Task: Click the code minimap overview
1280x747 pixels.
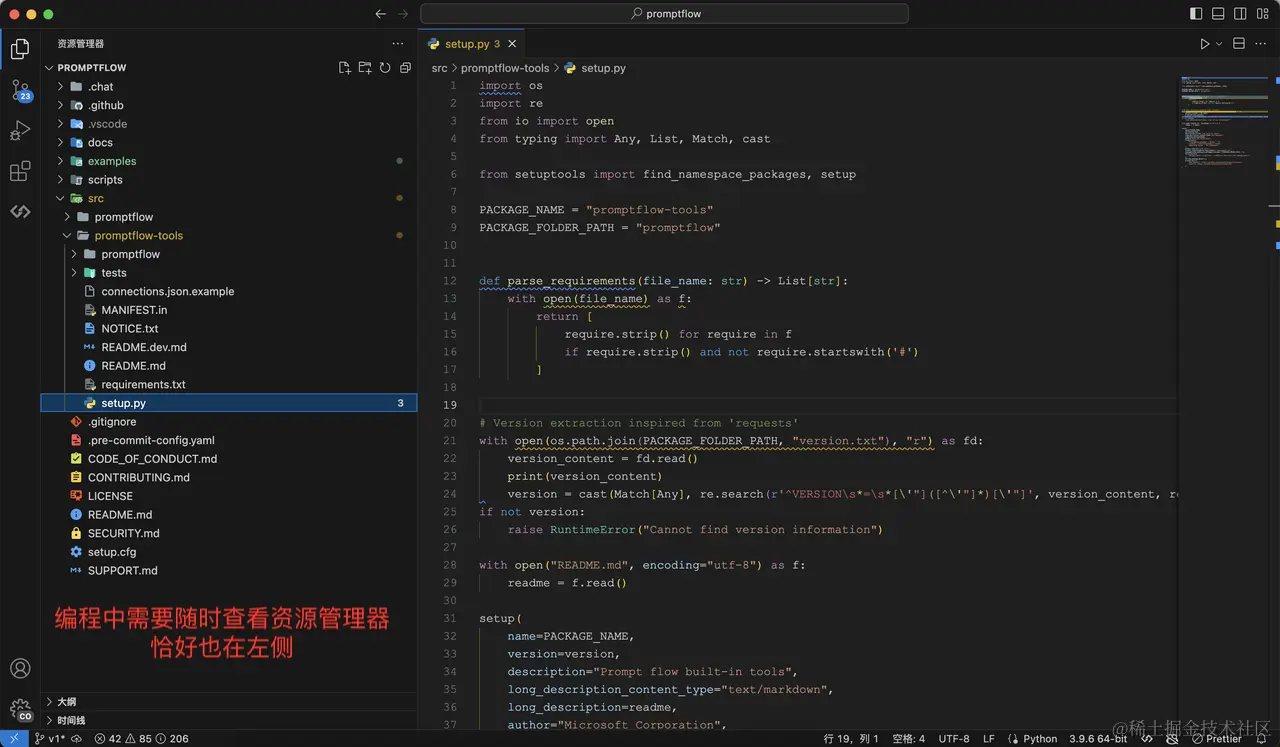Action: 1227,122
